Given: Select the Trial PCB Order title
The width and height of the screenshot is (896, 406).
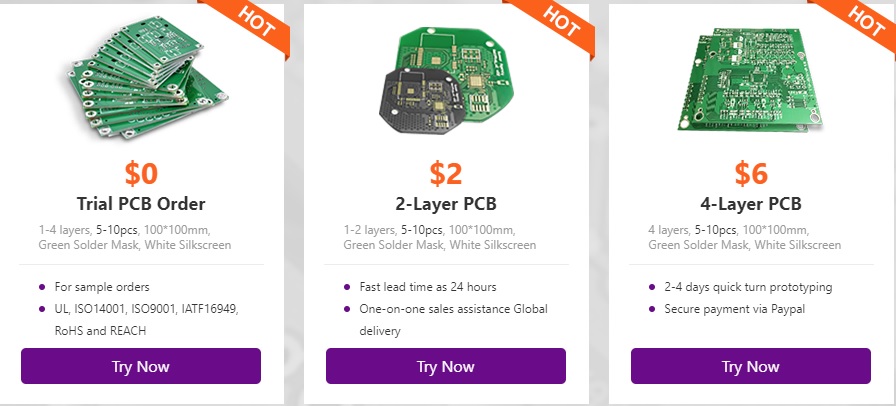Looking at the screenshot, I should coord(141,204).
